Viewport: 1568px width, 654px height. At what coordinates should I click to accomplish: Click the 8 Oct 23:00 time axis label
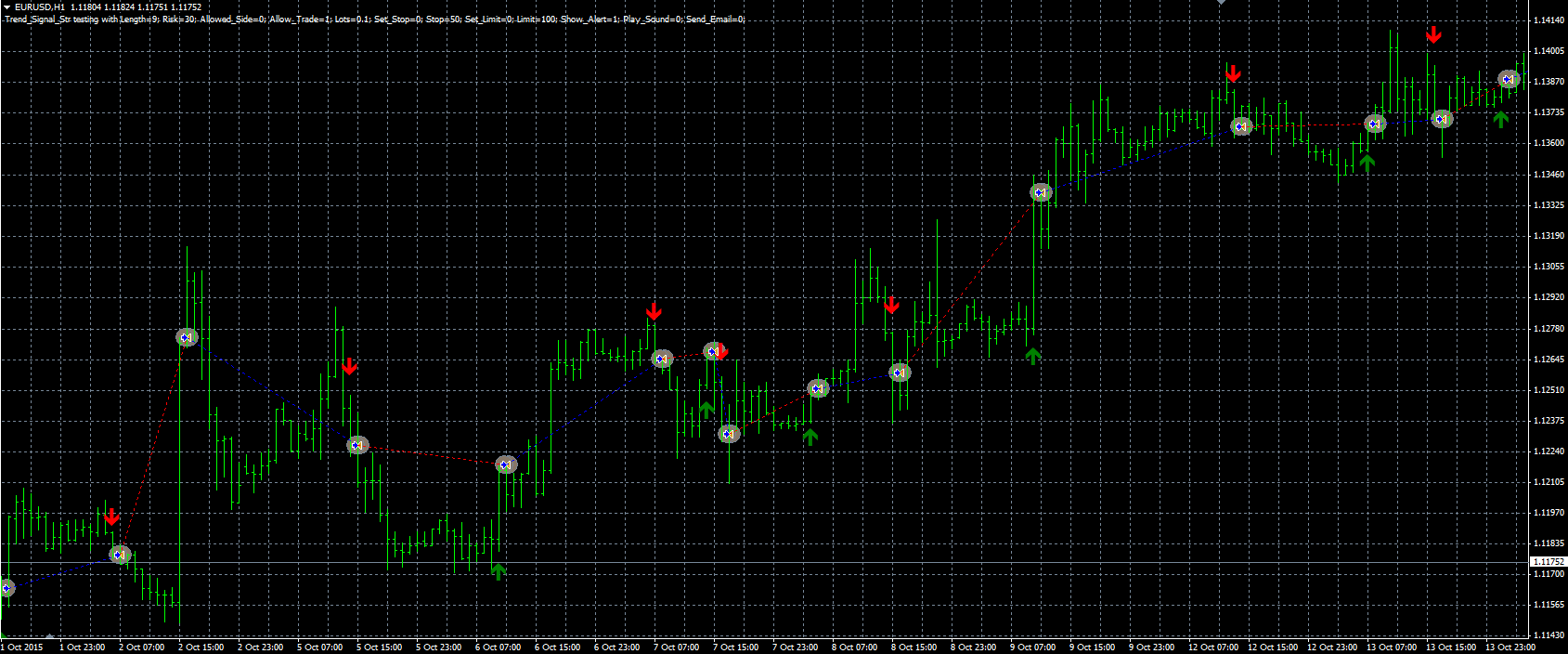click(x=974, y=647)
